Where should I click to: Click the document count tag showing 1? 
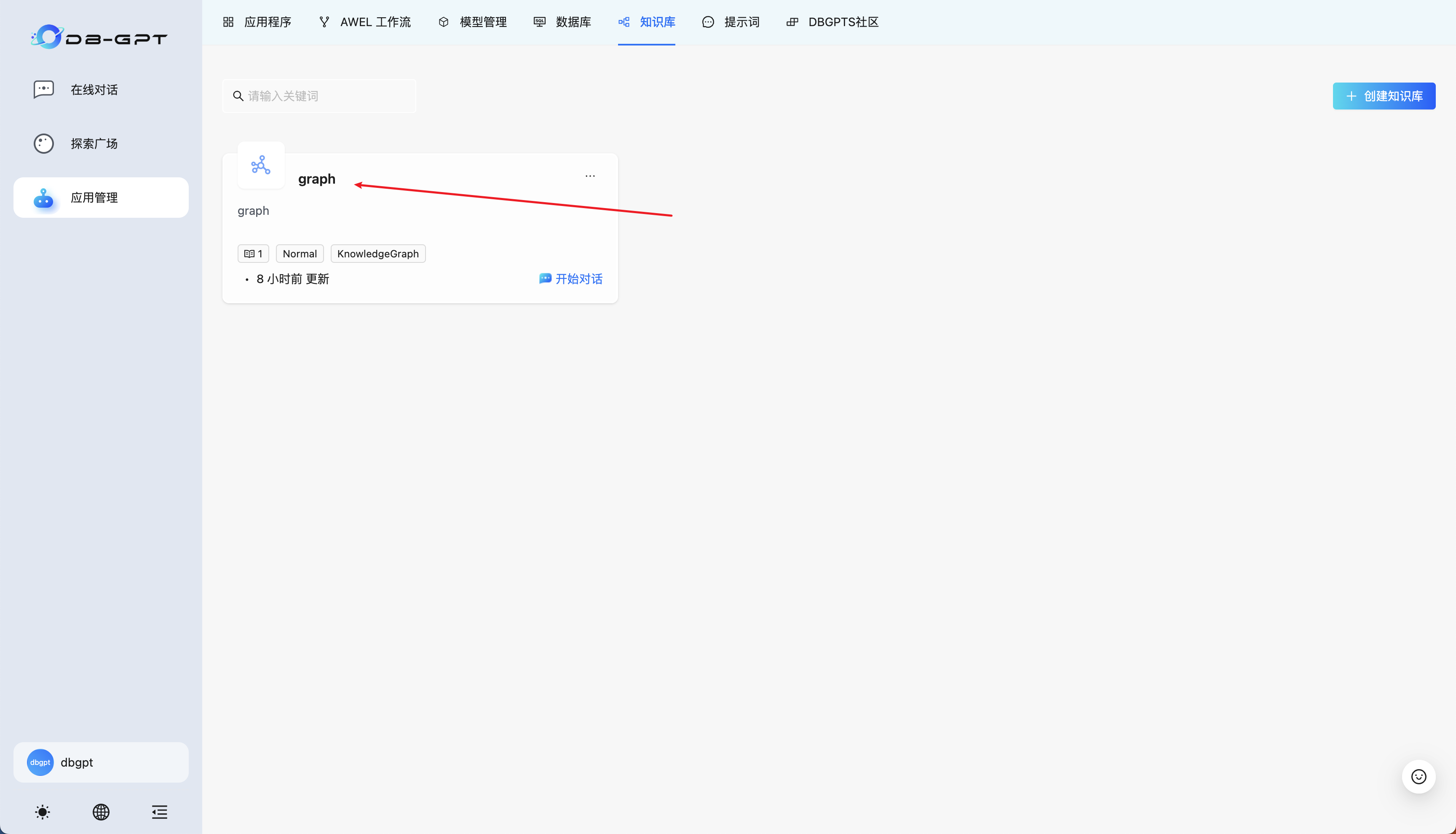(253, 254)
